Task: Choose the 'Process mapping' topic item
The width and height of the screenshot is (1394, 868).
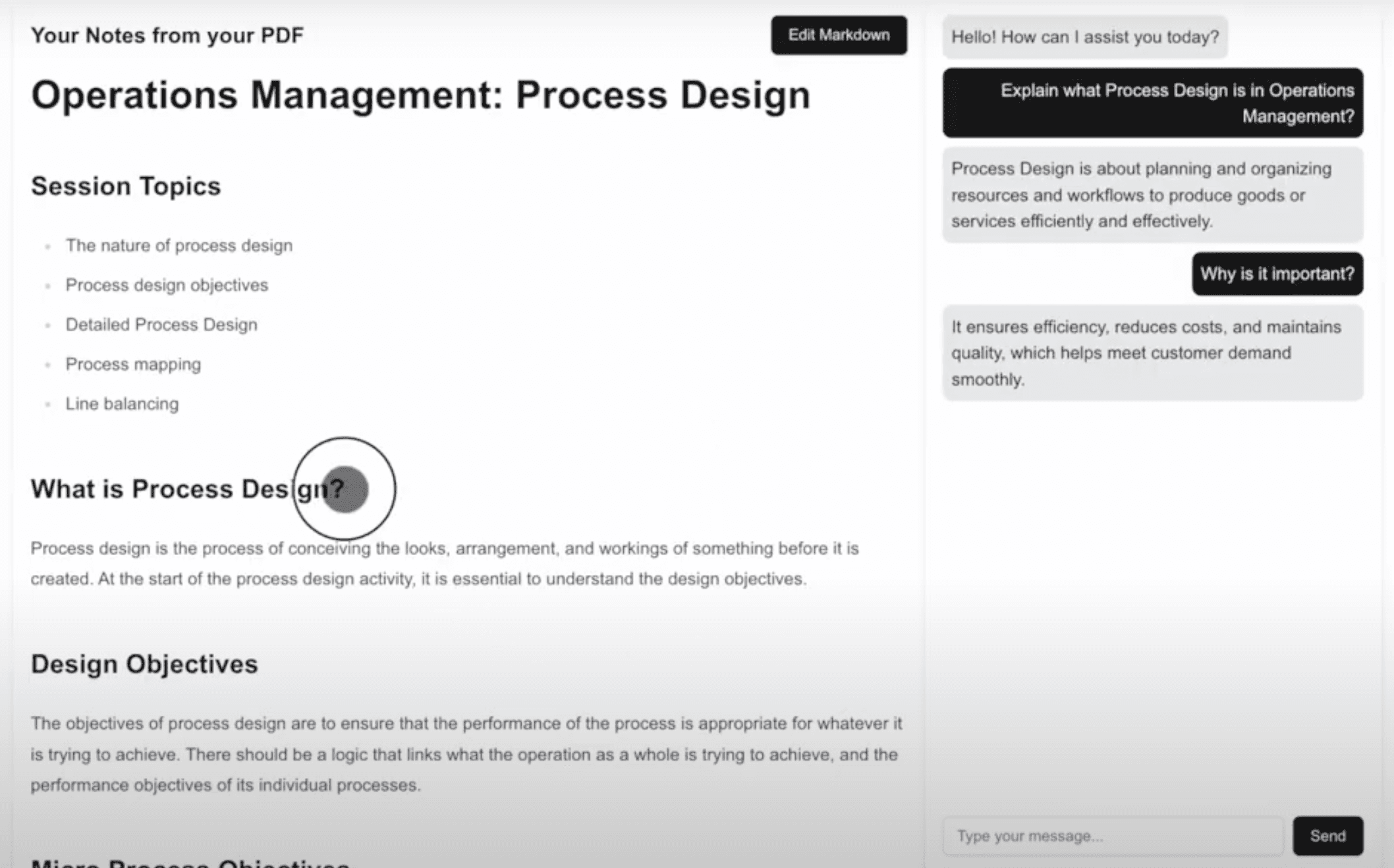Action: coord(133,364)
